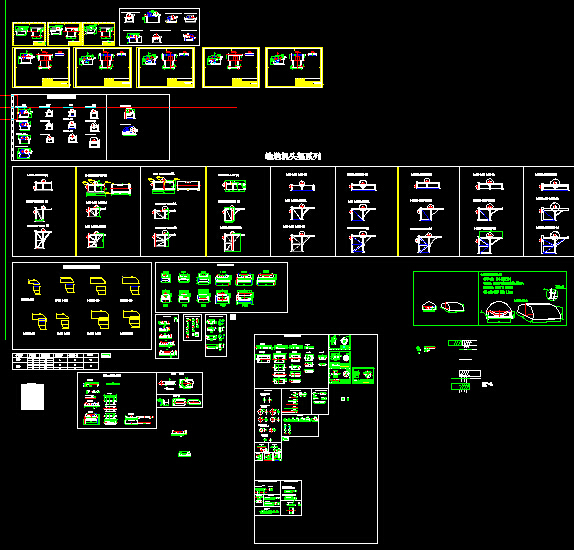Select the white heading text above panel row
574x550 pixels.
(293, 156)
